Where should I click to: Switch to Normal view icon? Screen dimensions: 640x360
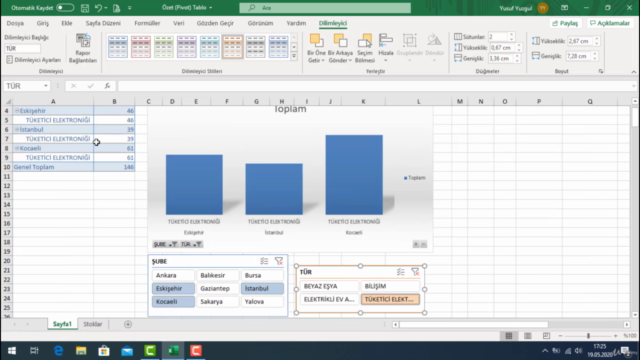509,336
